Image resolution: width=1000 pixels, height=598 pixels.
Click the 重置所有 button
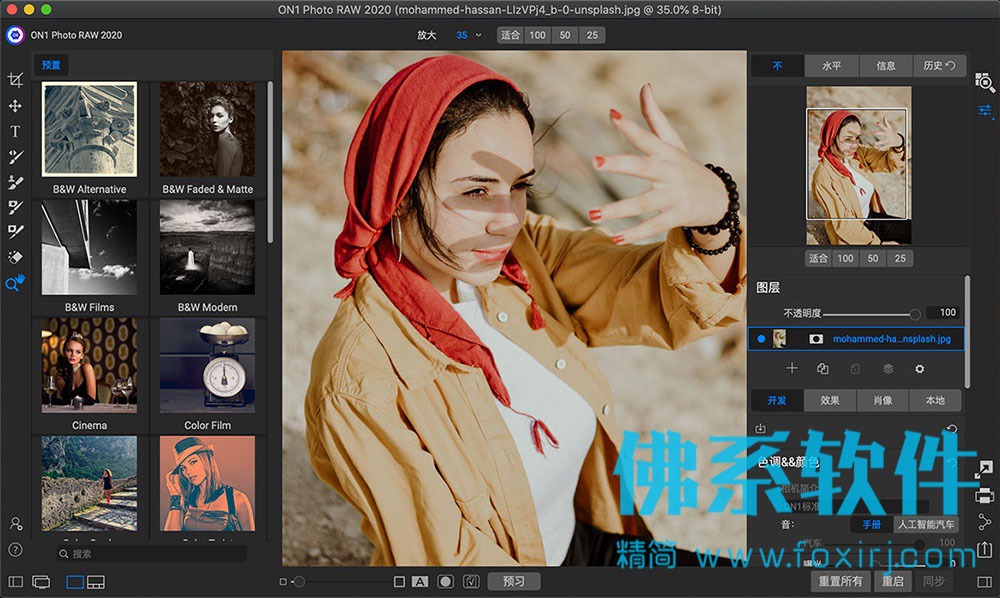pyautogui.click(x=840, y=581)
